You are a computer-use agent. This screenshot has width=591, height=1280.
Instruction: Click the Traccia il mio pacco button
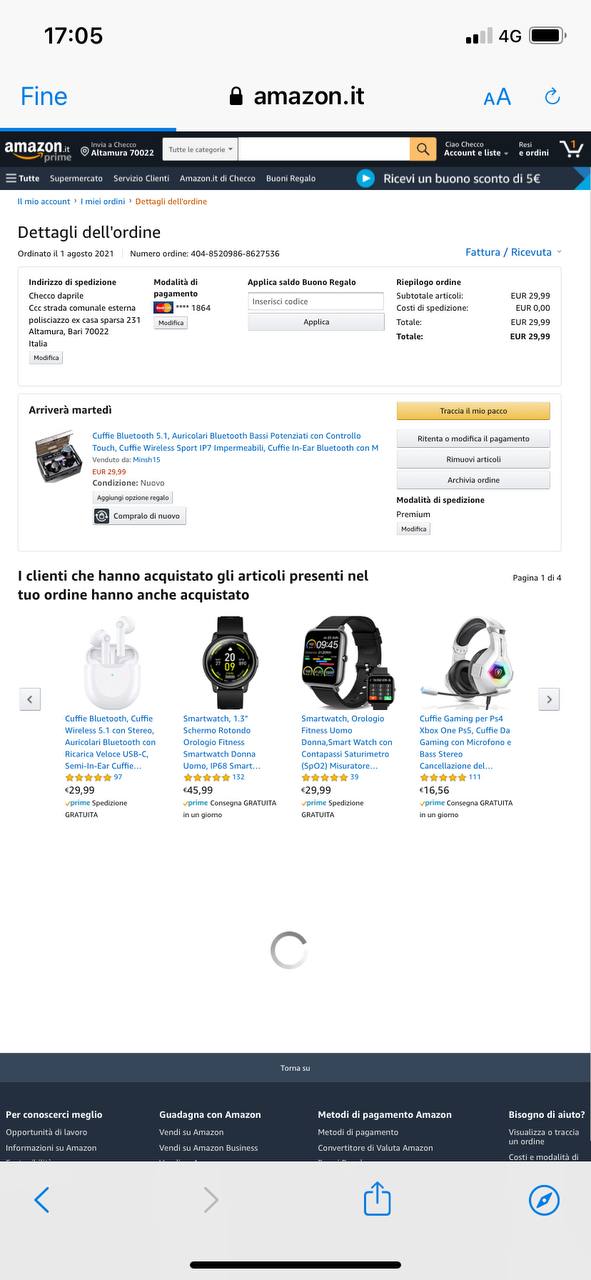tap(473, 411)
